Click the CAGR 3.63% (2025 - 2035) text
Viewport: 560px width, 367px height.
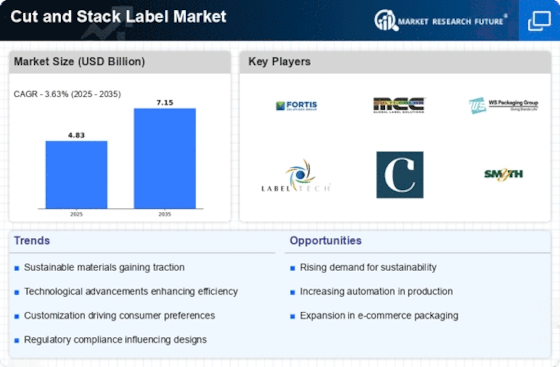[x=67, y=94]
